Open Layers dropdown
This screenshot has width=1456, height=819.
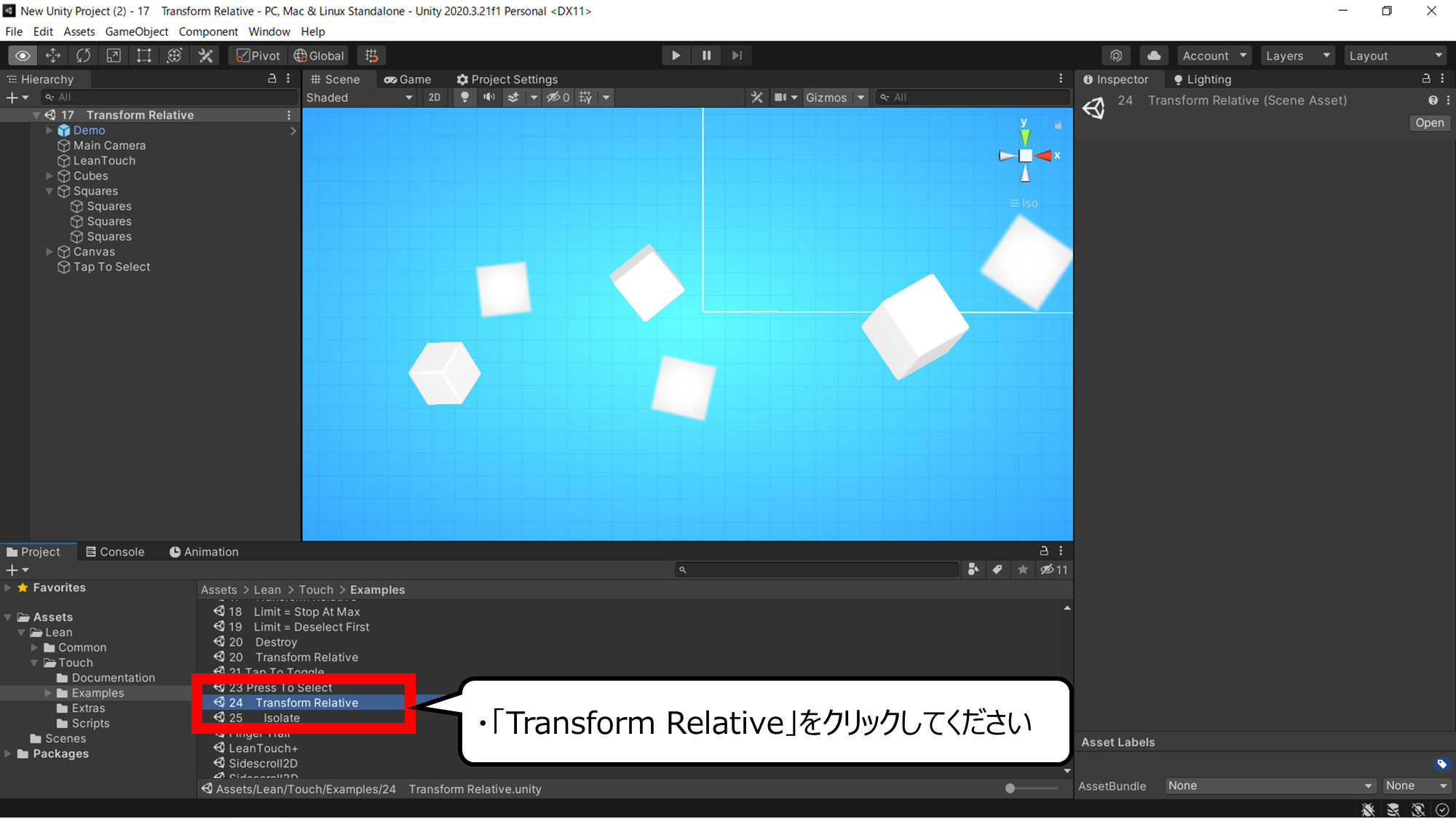click(1297, 55)
